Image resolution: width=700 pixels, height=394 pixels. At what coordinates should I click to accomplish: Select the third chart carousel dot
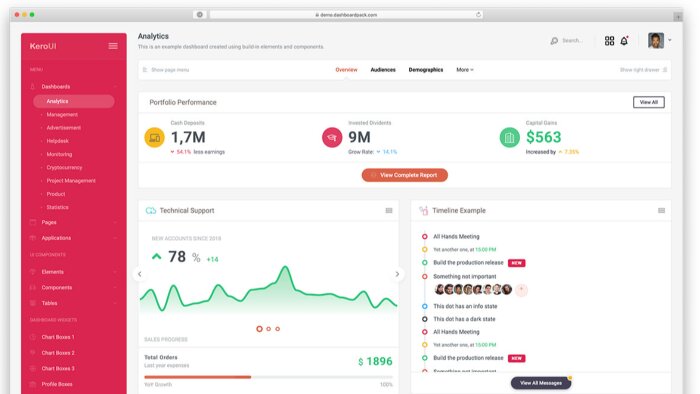coord(278,329)
